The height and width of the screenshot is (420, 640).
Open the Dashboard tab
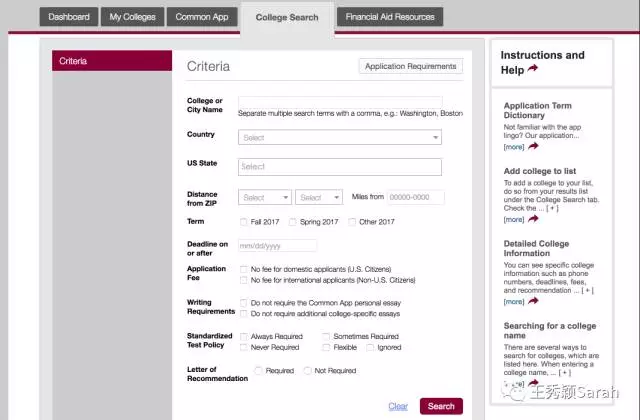point(69,17)
